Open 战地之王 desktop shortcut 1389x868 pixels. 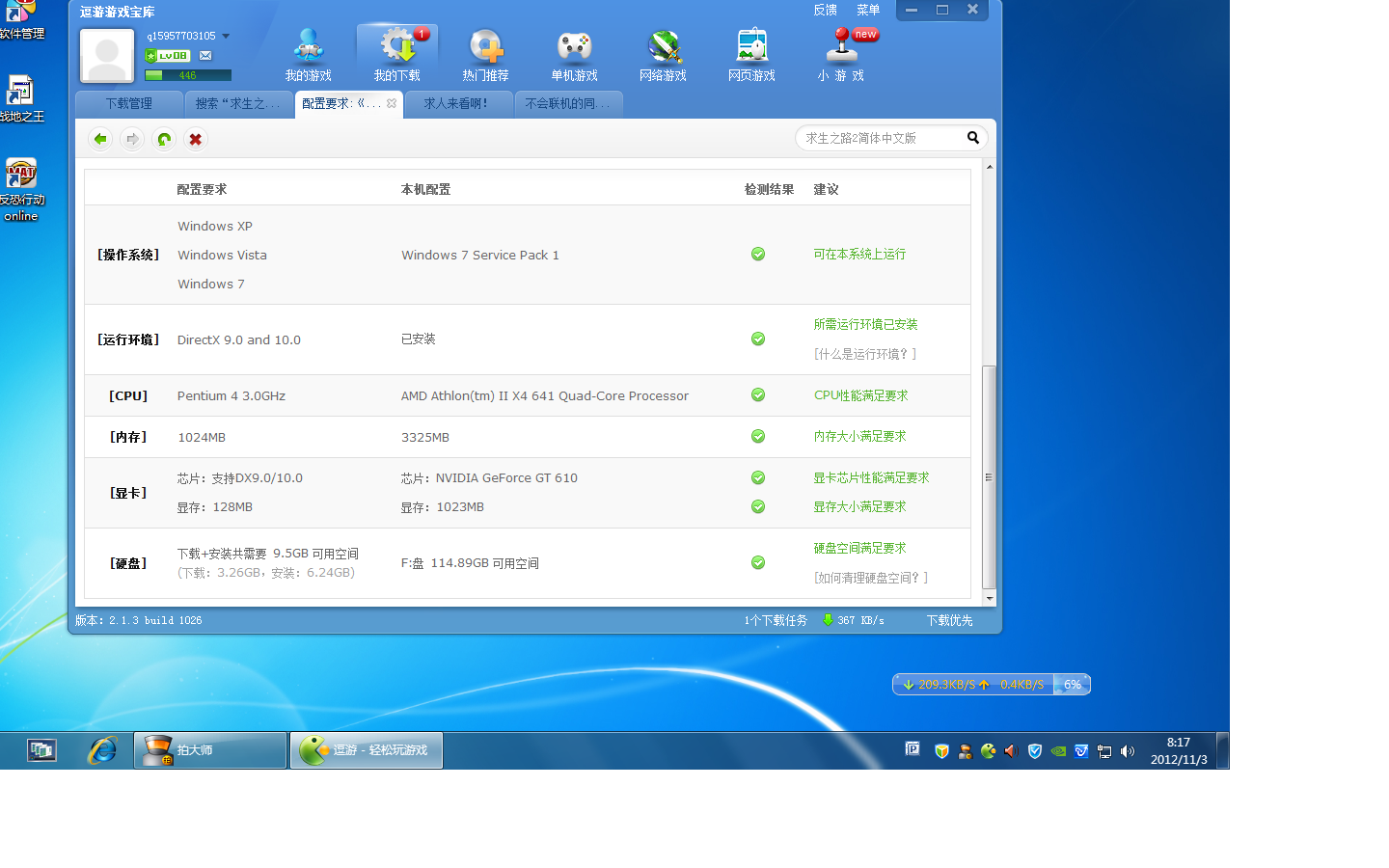click(x=21, y=99)
